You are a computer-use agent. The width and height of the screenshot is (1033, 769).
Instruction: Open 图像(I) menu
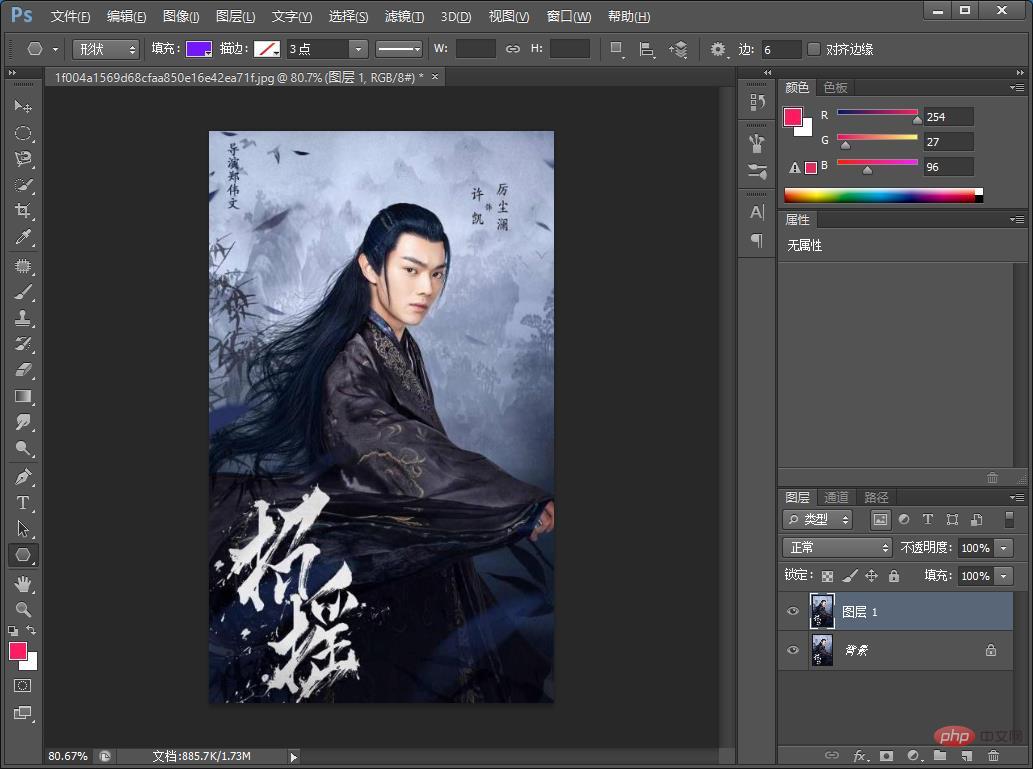pyautogui.click(x=181, y=16)
